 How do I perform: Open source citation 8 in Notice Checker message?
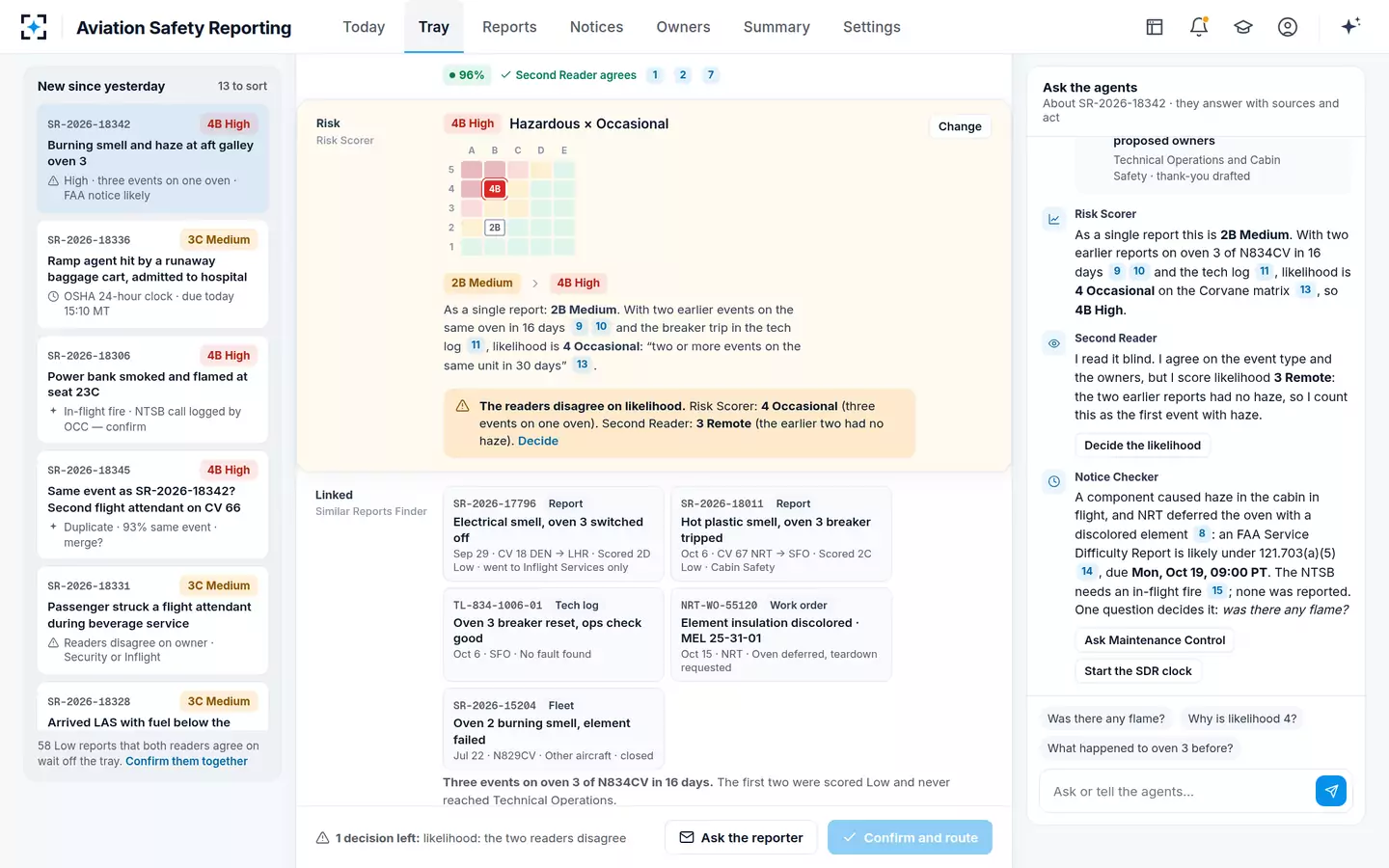point(1201,533)
